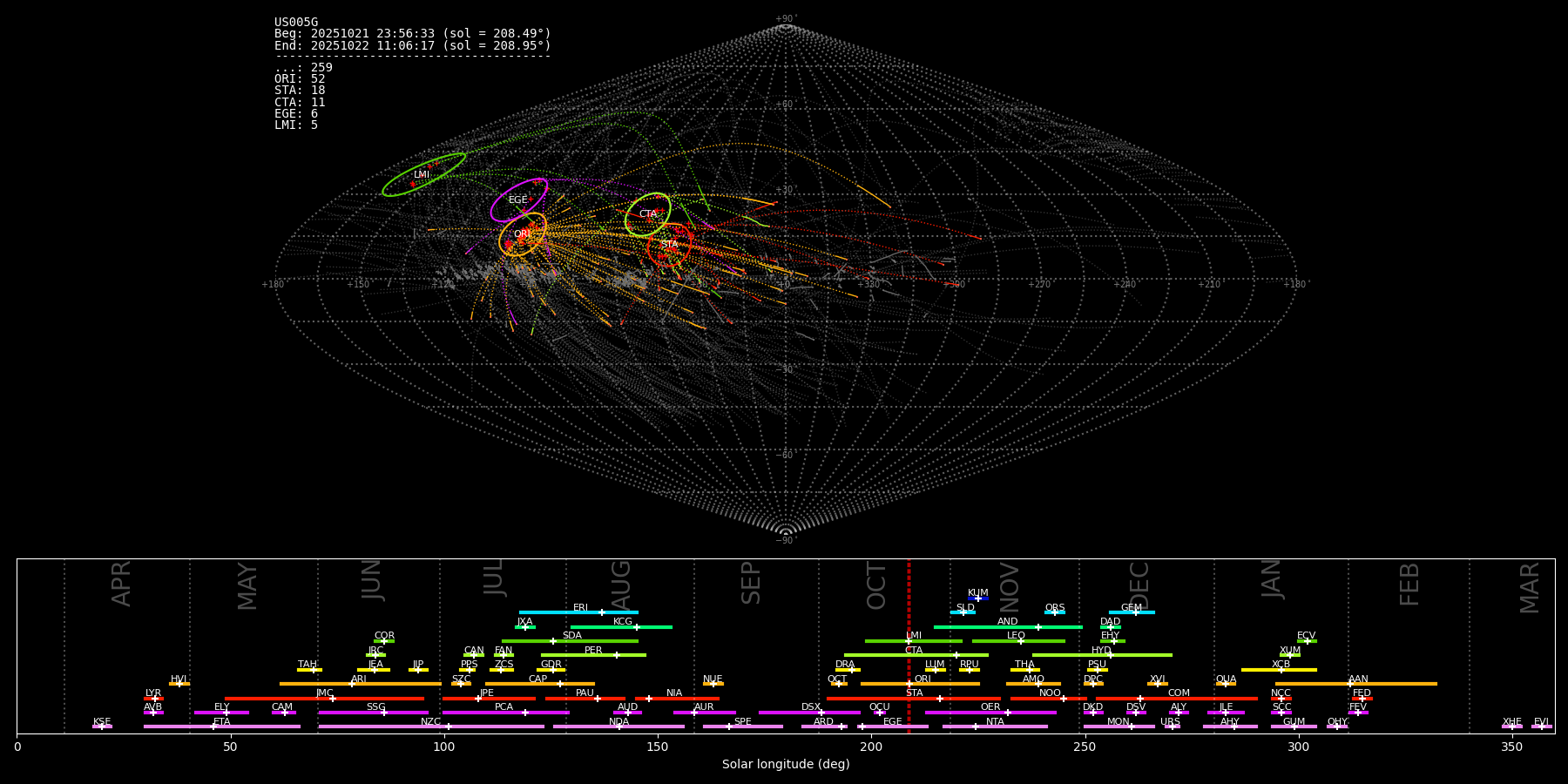Select the 'STA: 18' legend entry

click(300, 91)
